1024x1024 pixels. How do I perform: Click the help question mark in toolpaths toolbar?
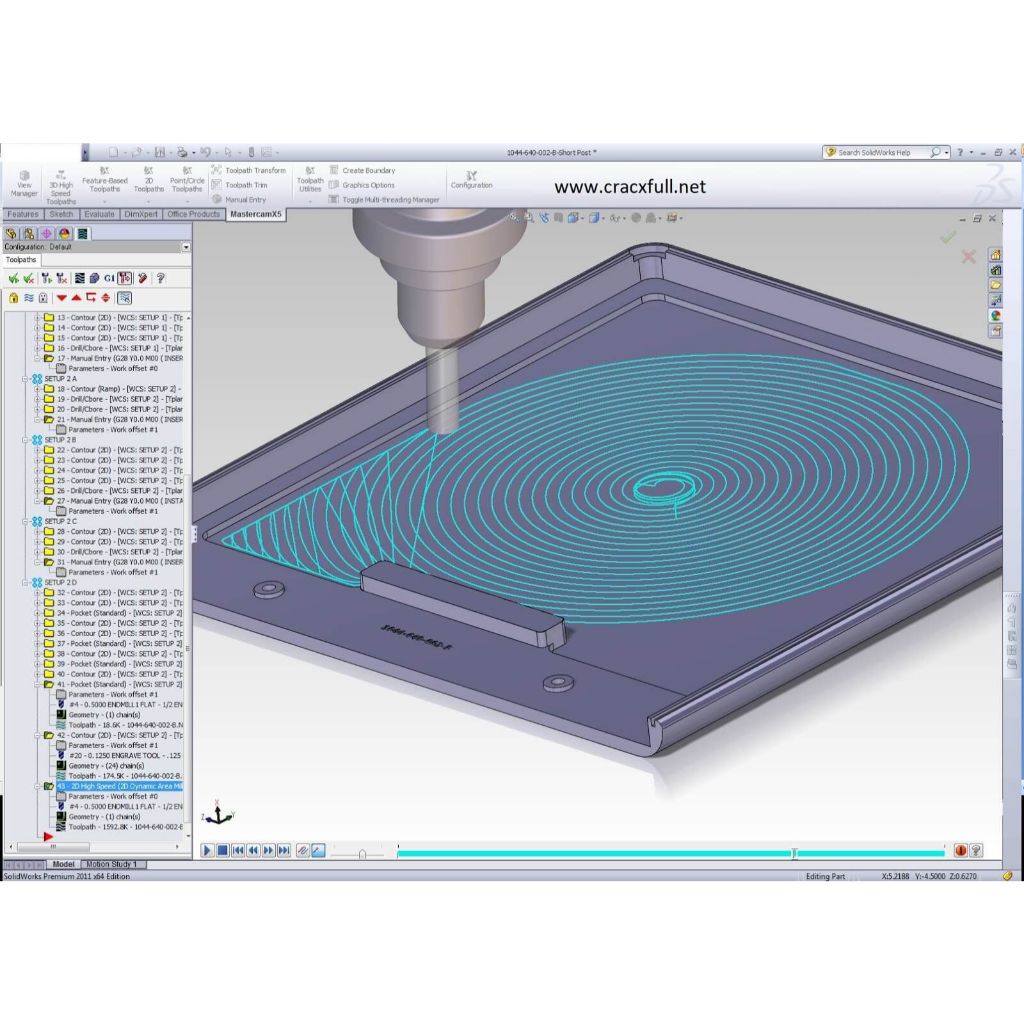point(160,278)
